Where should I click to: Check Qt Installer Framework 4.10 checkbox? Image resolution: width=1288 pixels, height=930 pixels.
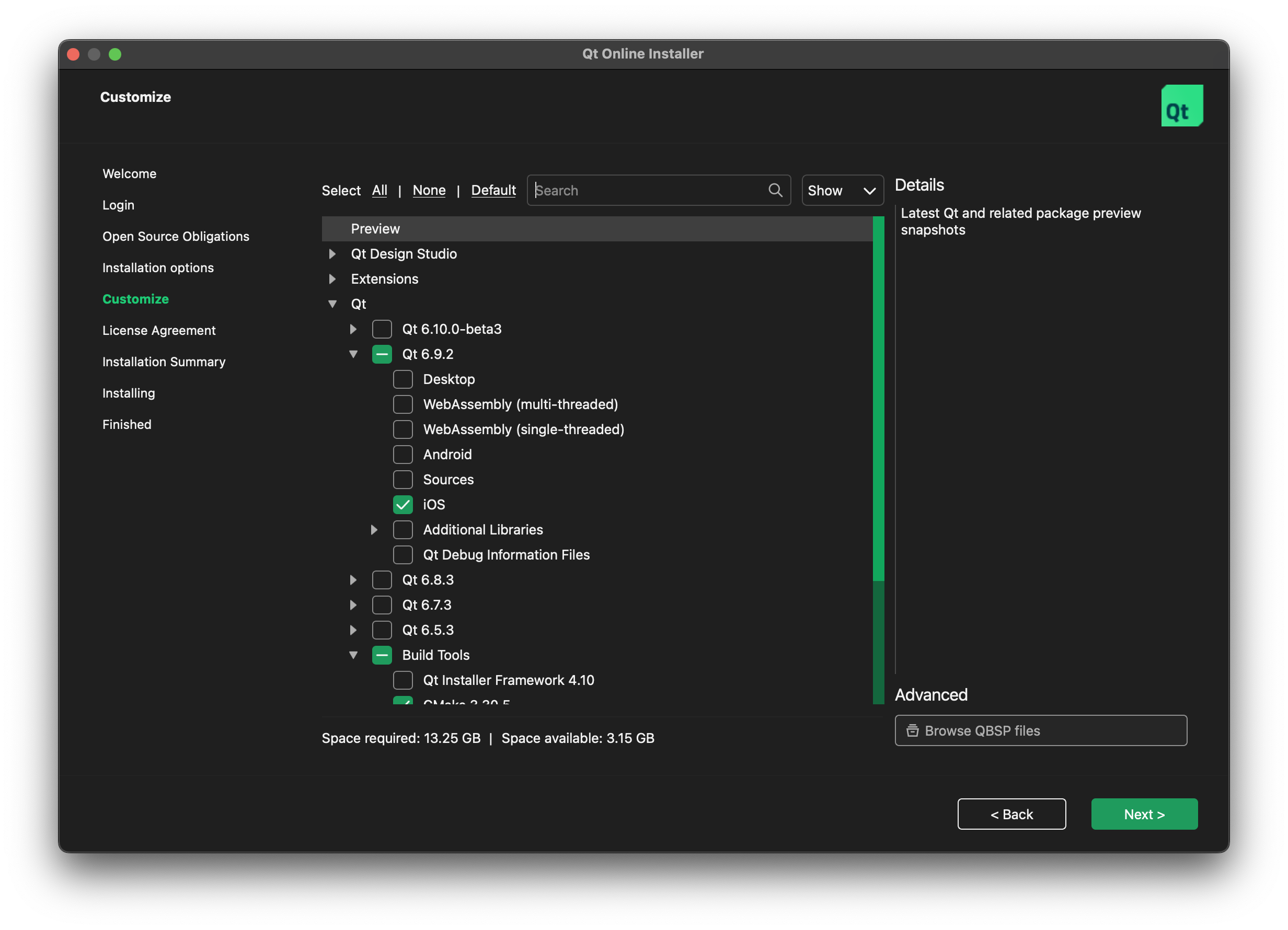coord(402,680)
